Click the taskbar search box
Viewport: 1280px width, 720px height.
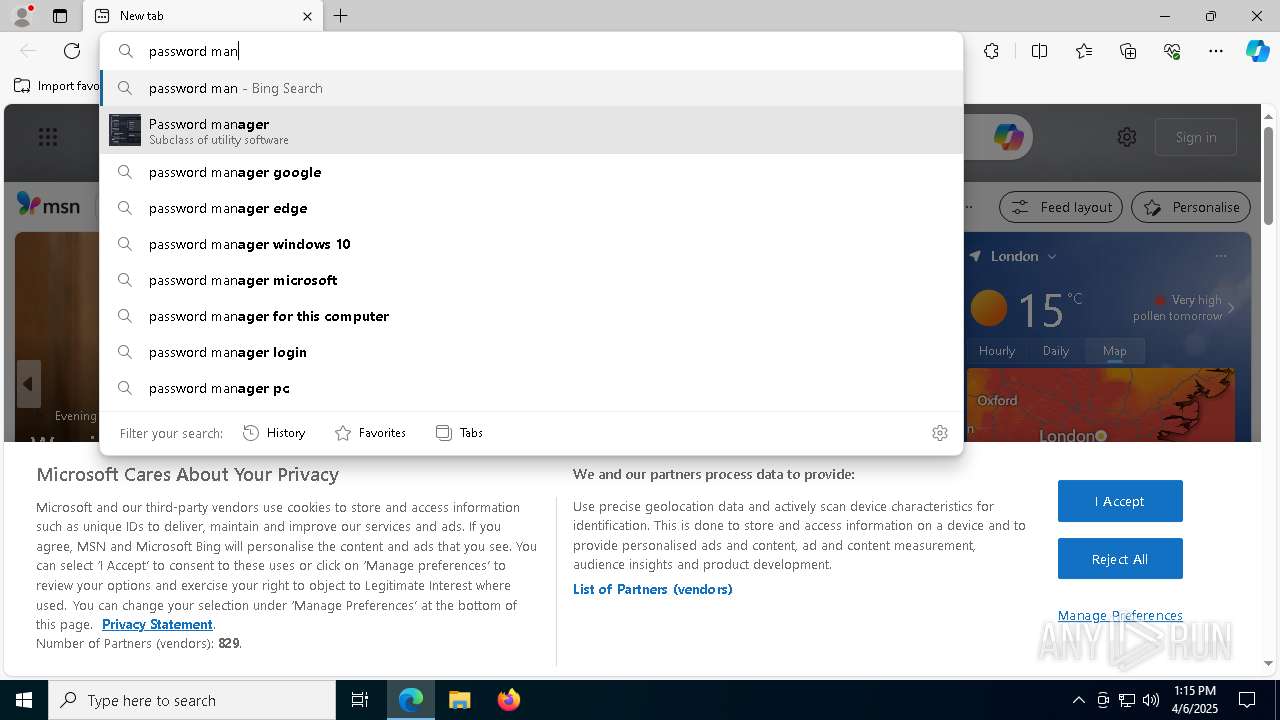(192, 700)
